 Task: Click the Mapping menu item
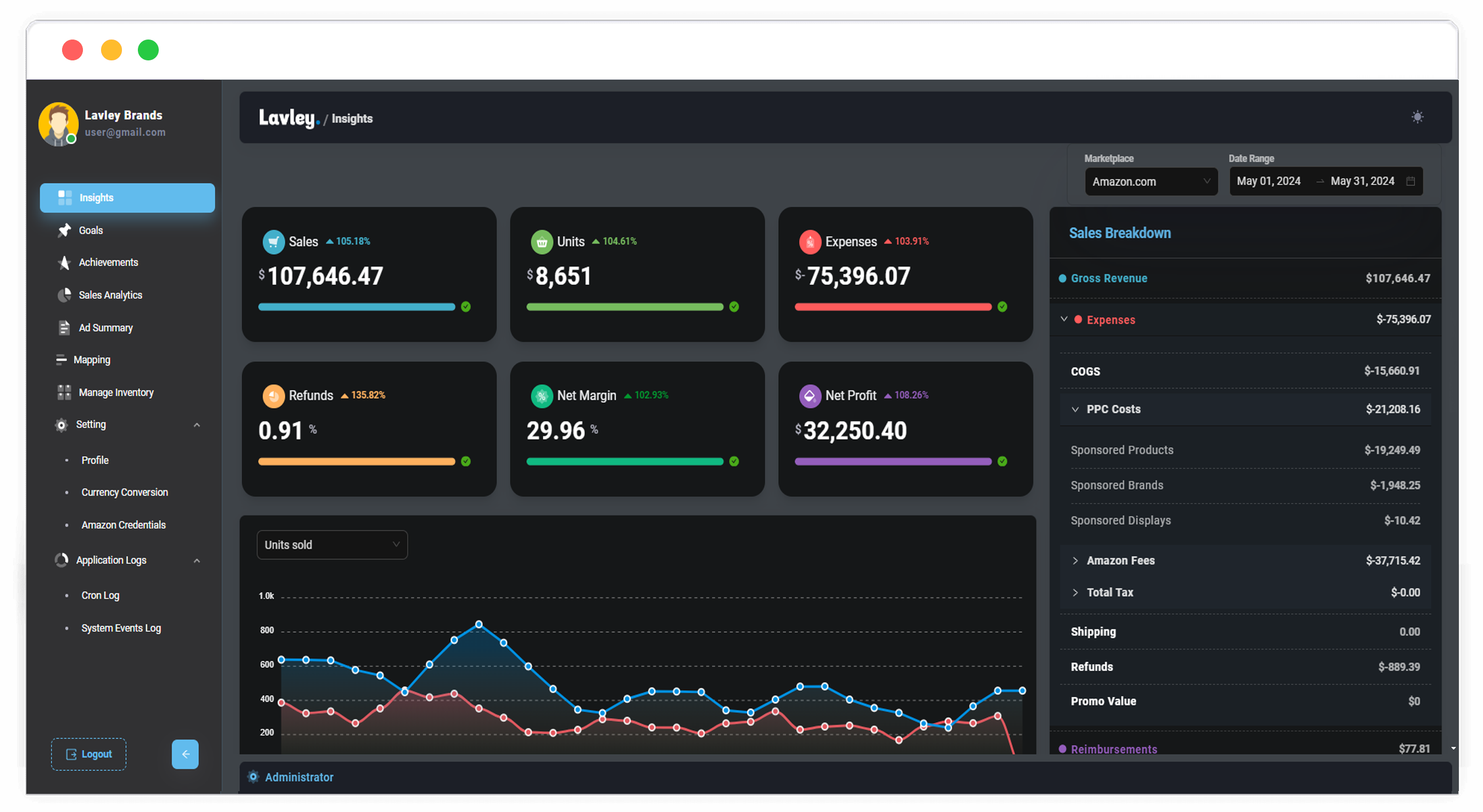click(127, 360)
